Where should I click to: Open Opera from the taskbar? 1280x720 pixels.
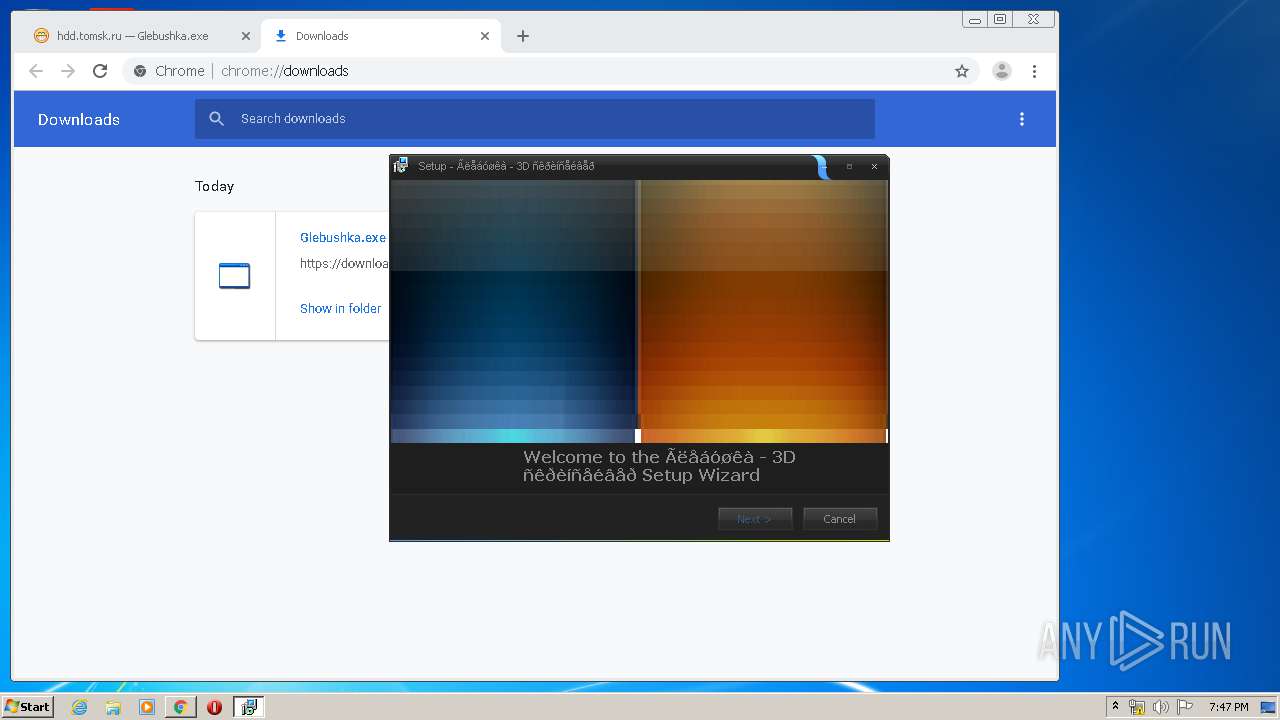pyautogui.click(x=214, y=707)
